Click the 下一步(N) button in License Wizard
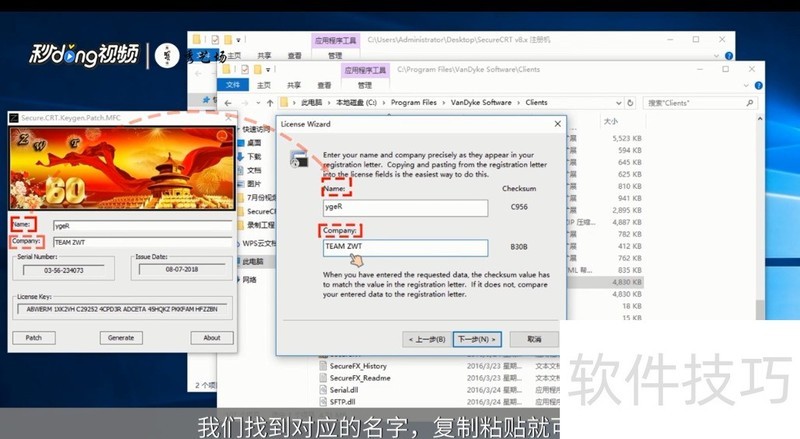Screen dimensions: 800x439 pos(475,339)
